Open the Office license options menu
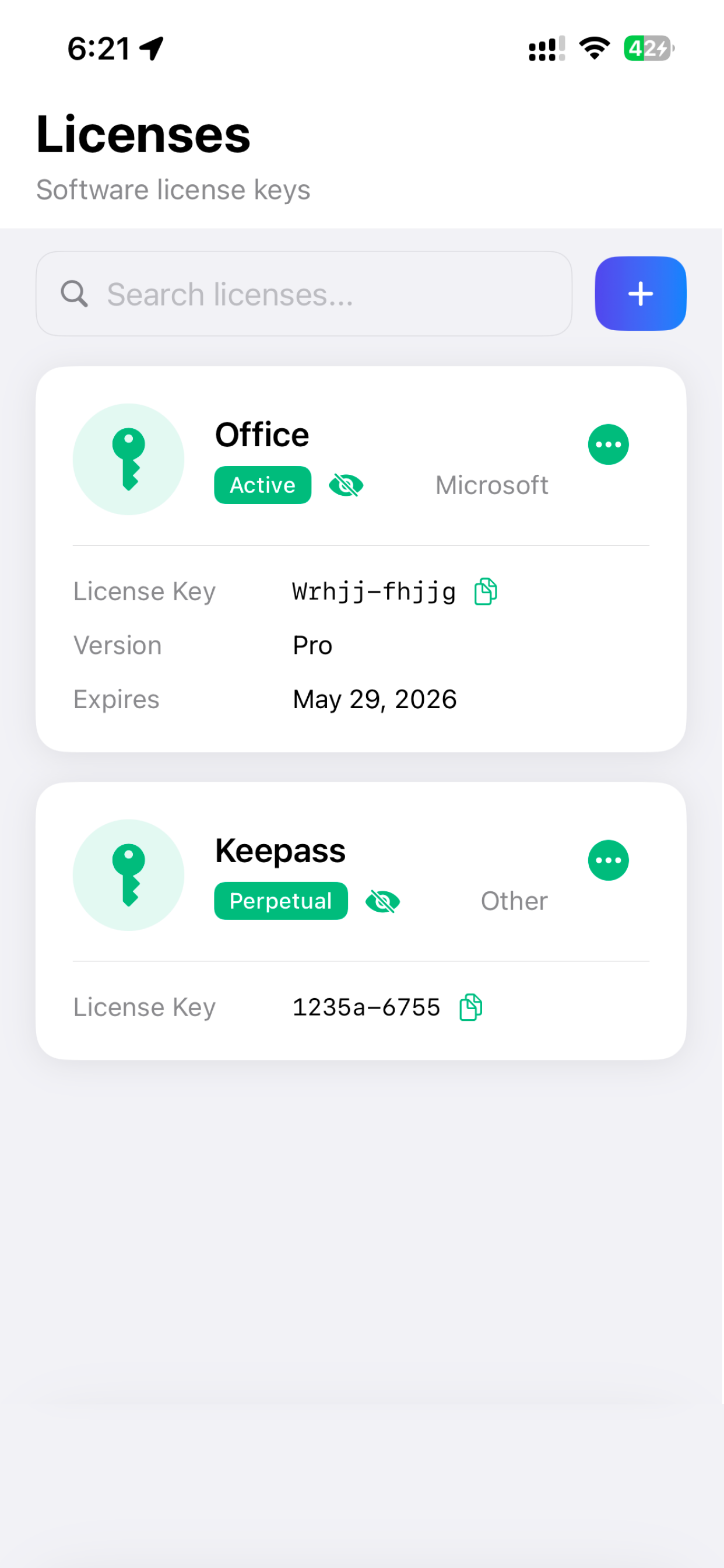The height and width of the screenshot is (1568, 724). [x=609, y=444]
